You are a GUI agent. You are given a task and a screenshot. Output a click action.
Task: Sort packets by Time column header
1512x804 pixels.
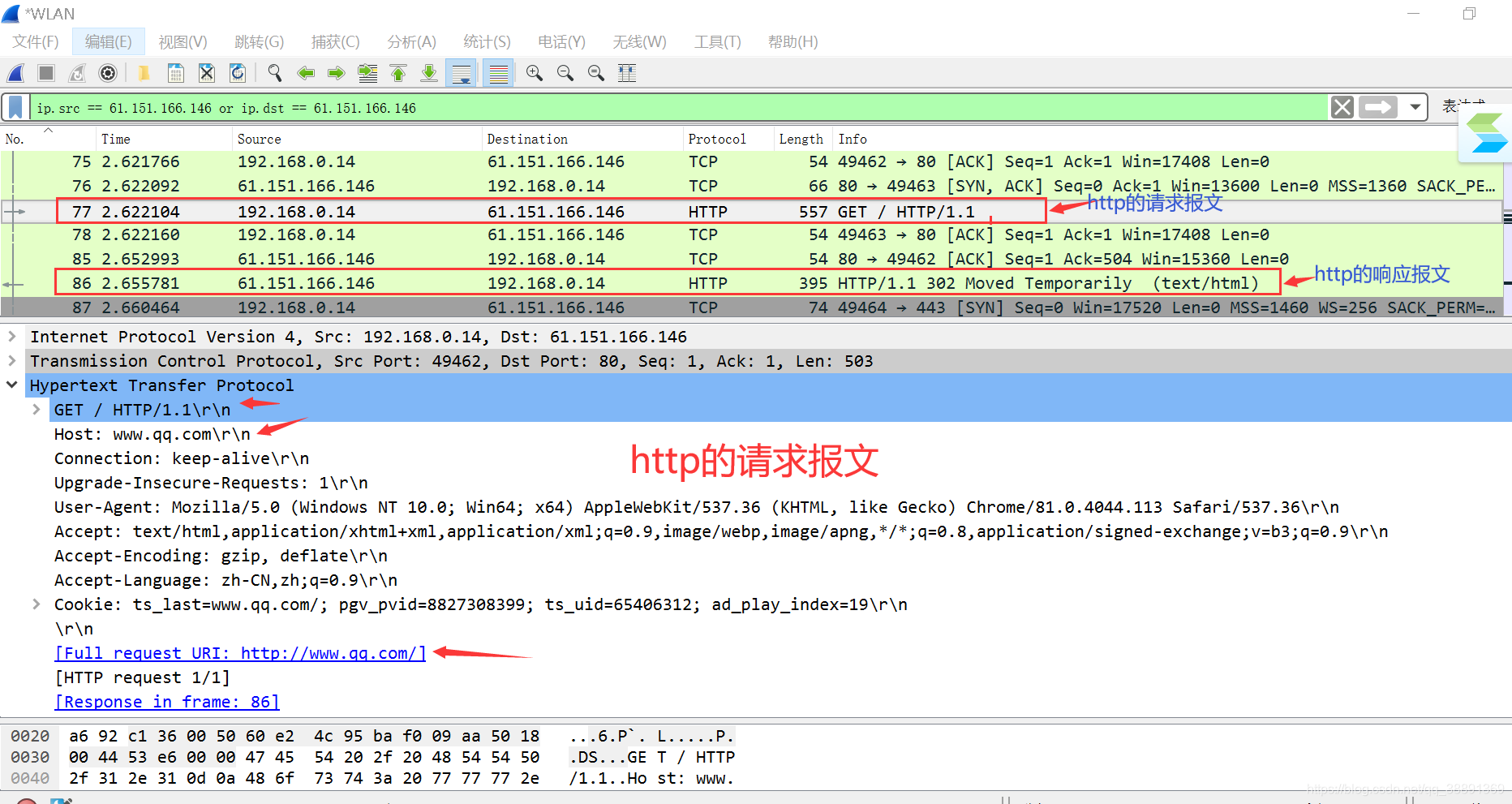coord(164,139)
